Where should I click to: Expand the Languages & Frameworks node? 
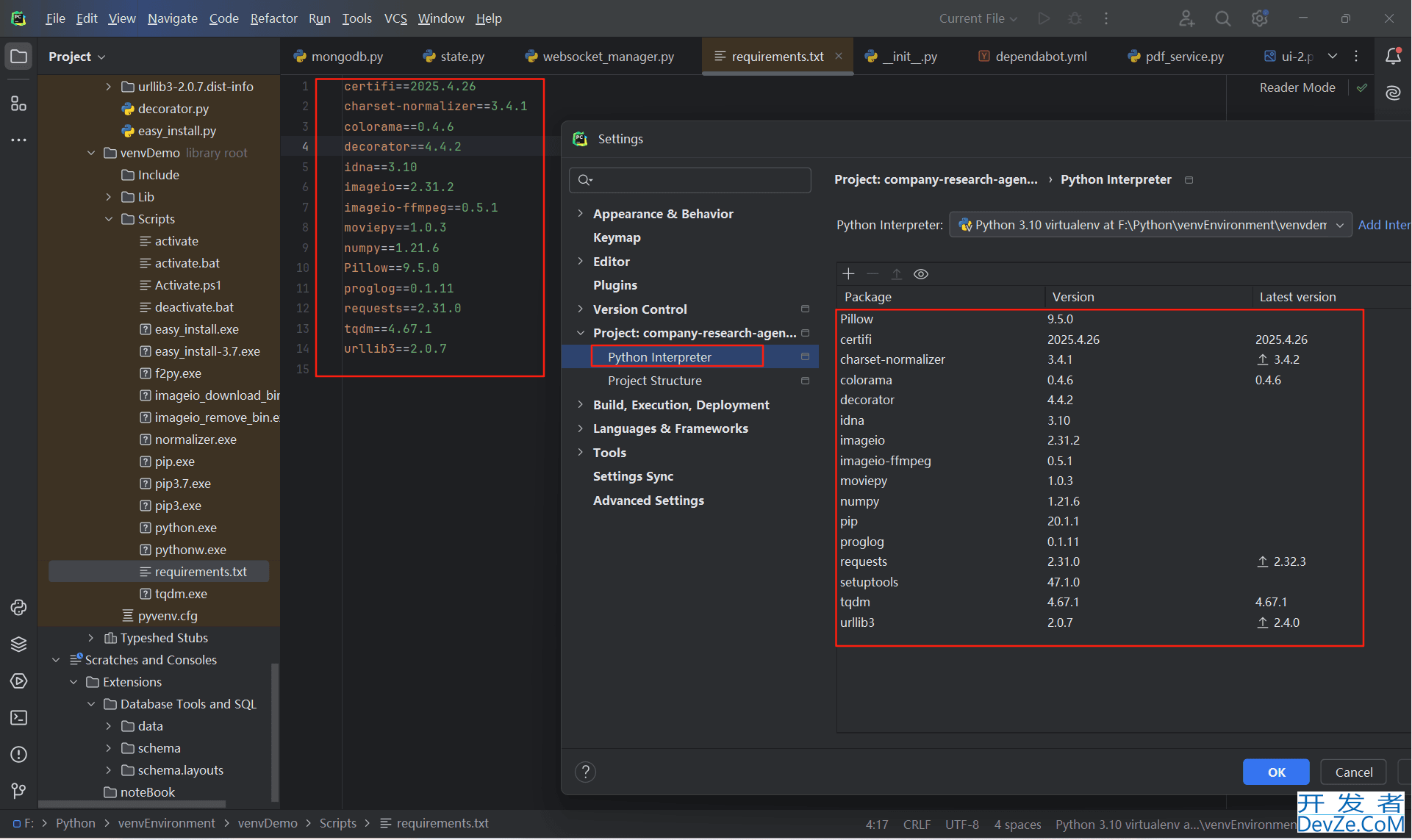click(580, 428)
